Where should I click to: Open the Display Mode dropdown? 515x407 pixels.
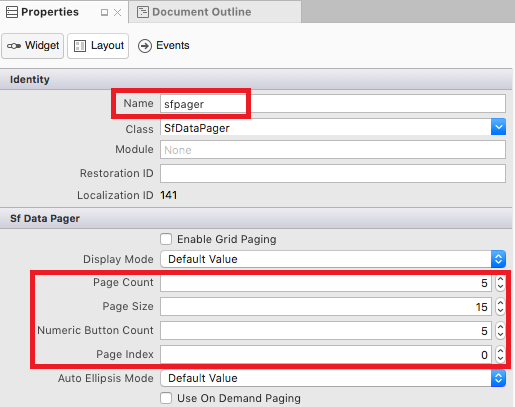[333, 259]
